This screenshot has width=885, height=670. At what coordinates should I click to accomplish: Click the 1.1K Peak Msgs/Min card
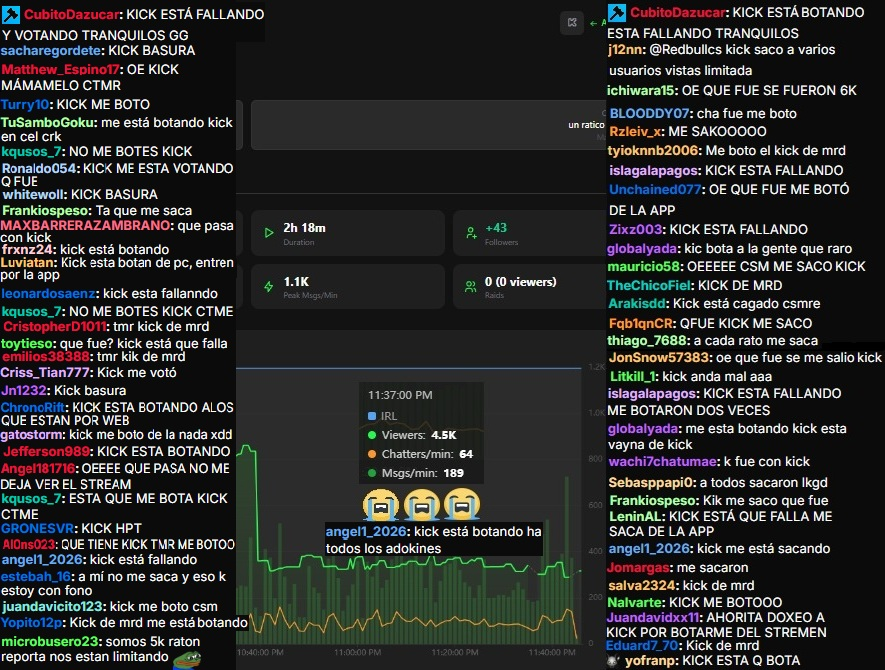[348, 287]
